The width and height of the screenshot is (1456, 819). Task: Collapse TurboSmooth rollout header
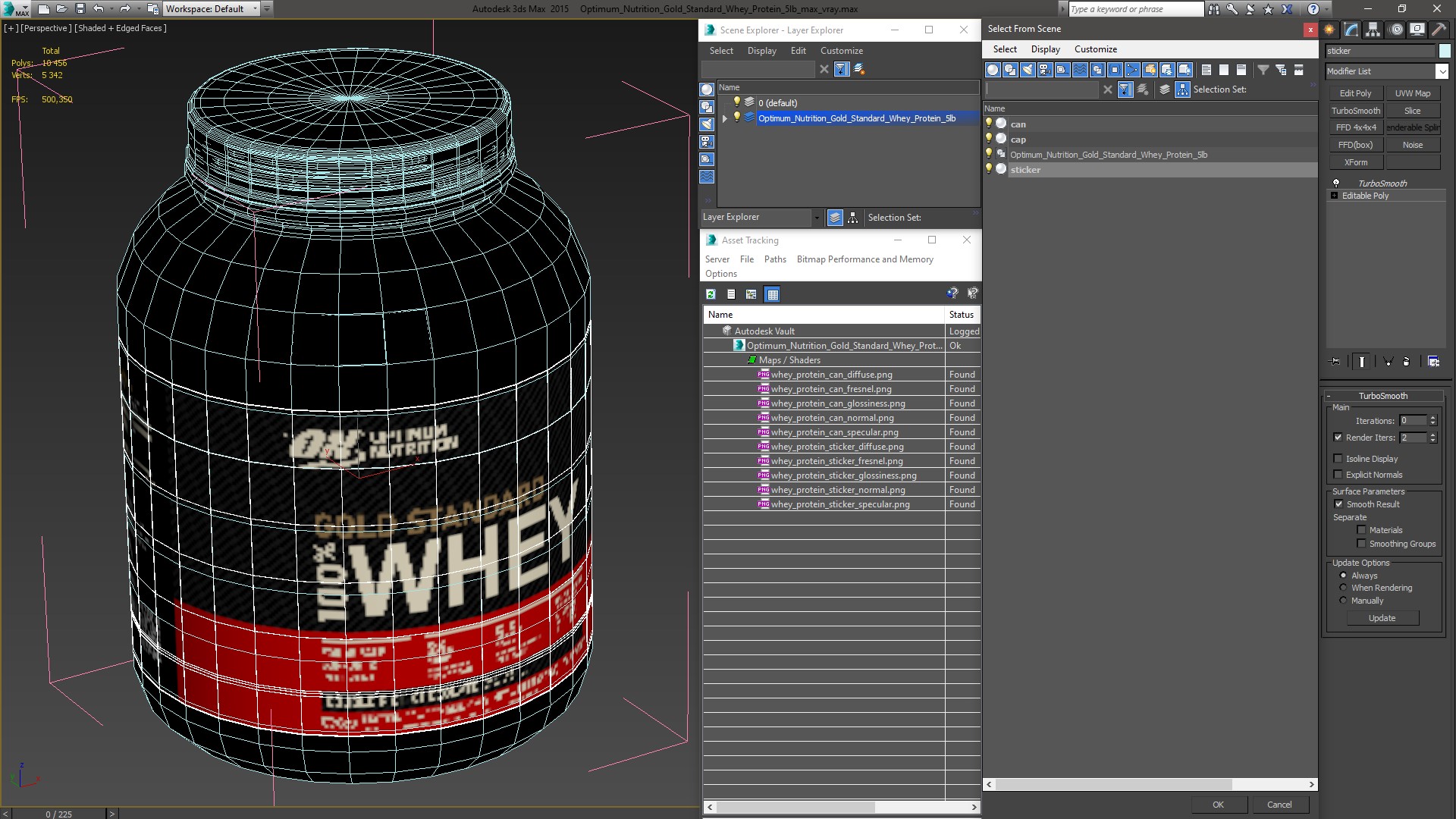tap(1383, 396)
